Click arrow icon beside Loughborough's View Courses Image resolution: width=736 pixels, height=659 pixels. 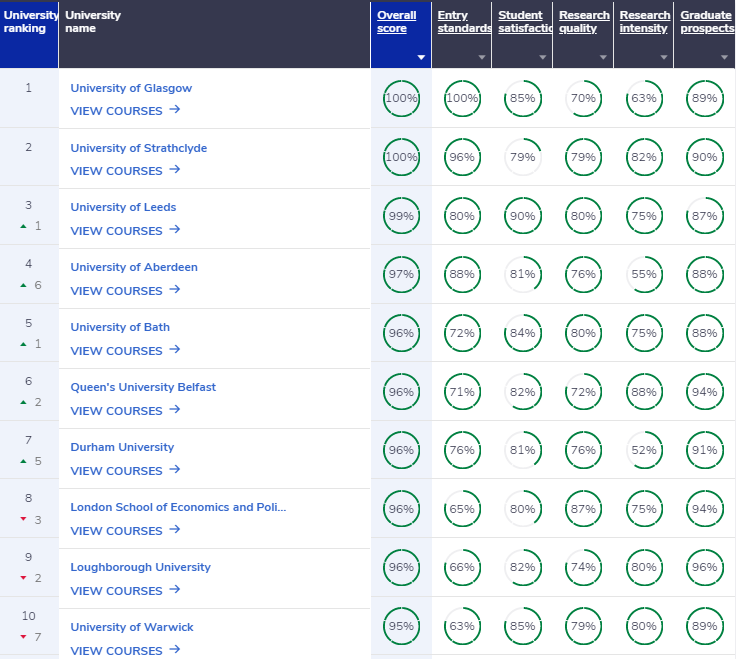click(x=175, y=590)
